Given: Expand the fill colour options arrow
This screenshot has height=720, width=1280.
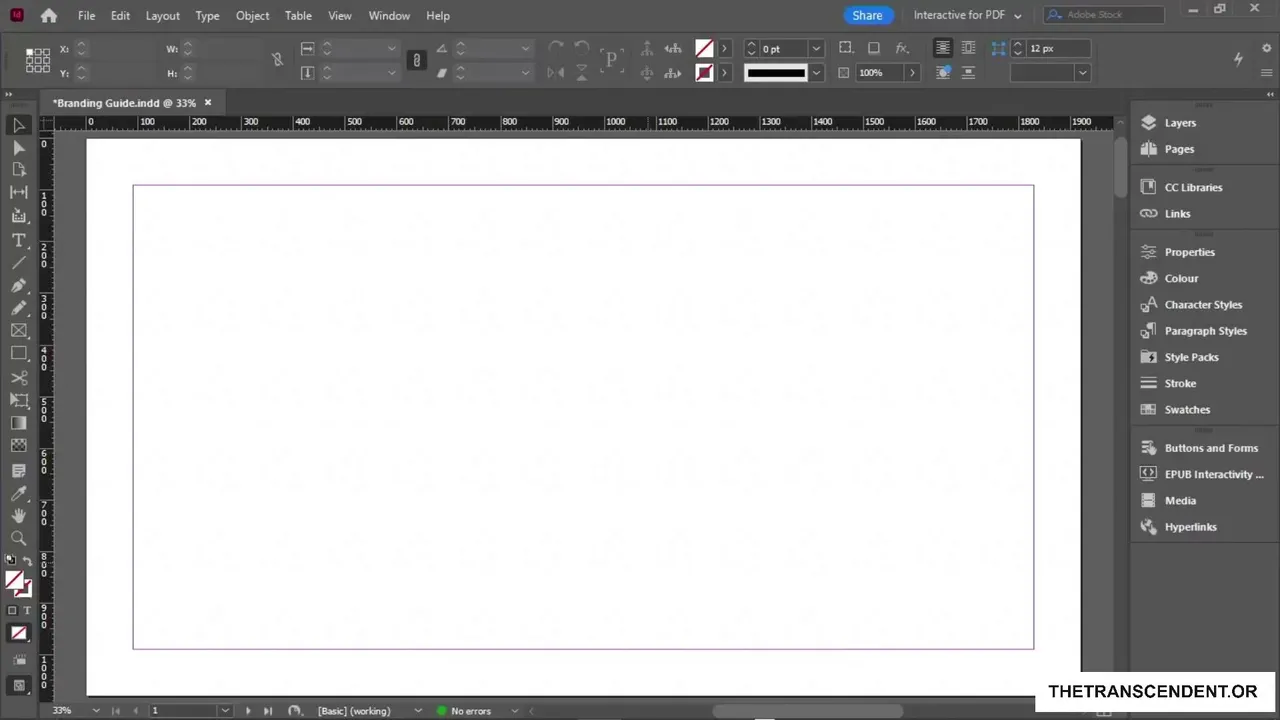Looking at the screenshot, I should tap(724, 48).
